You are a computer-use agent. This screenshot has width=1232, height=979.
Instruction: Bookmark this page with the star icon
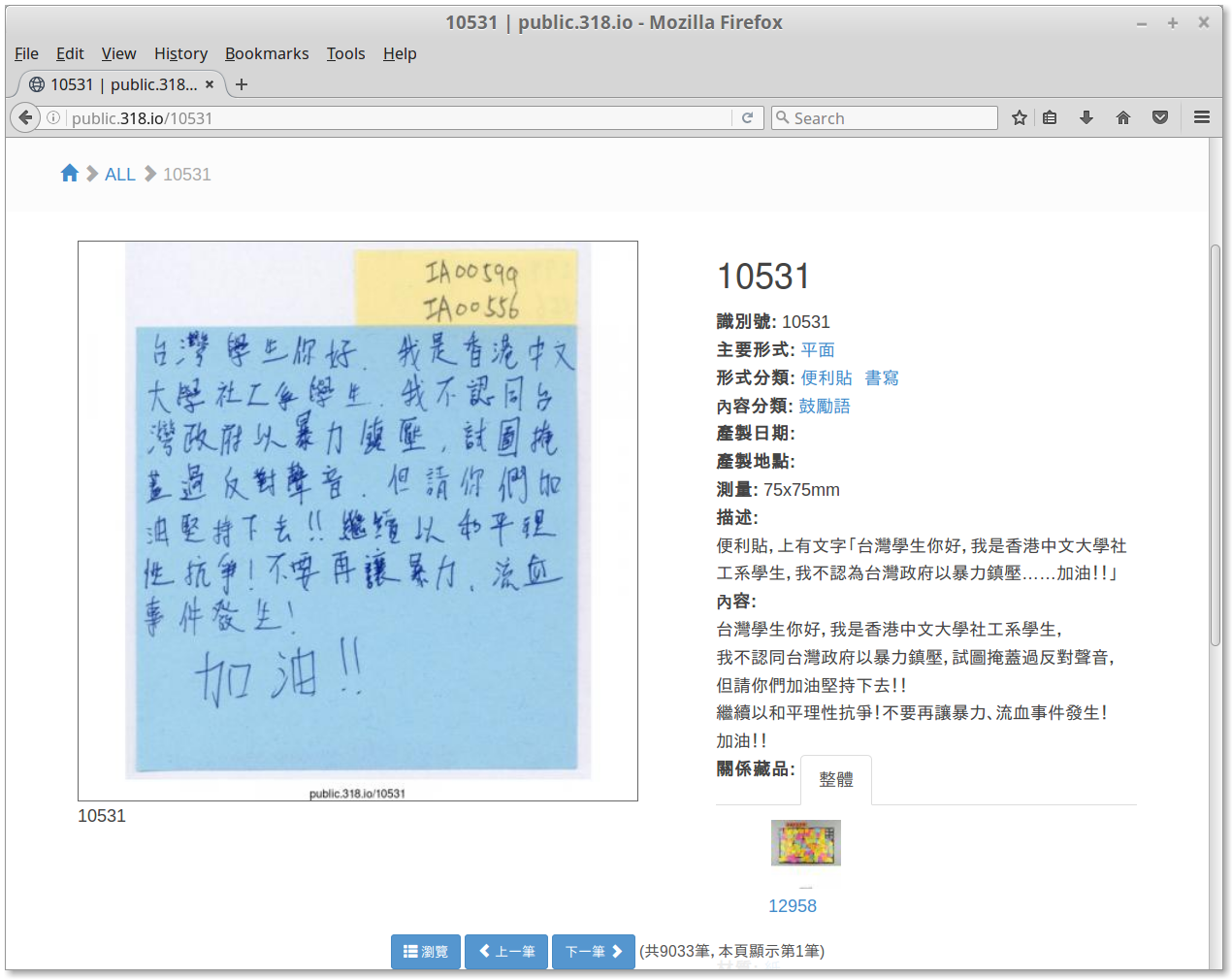click(x=1019, y=117)
